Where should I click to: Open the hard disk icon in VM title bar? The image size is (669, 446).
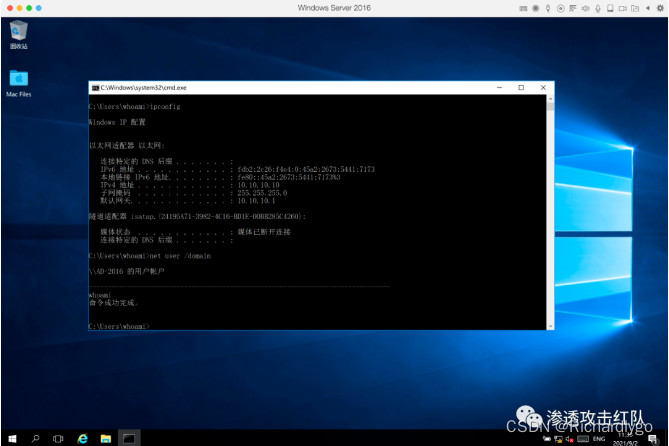[610, 8]
